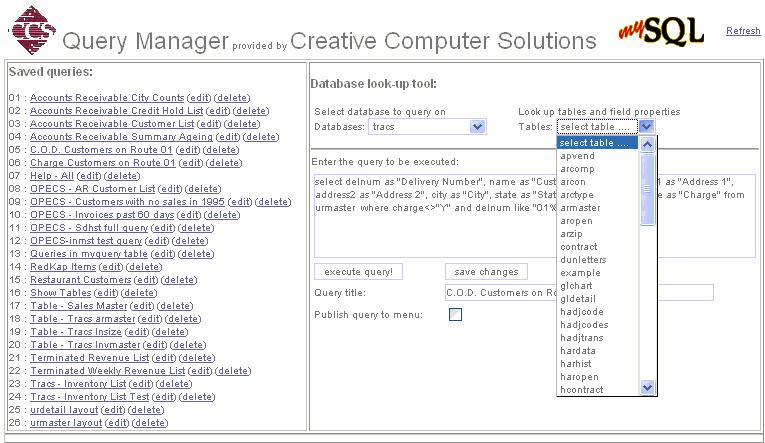The width and height of the screenshot is (765, 443).
Task: Click the table list scroll-down arrow
Action: [647, 388]
